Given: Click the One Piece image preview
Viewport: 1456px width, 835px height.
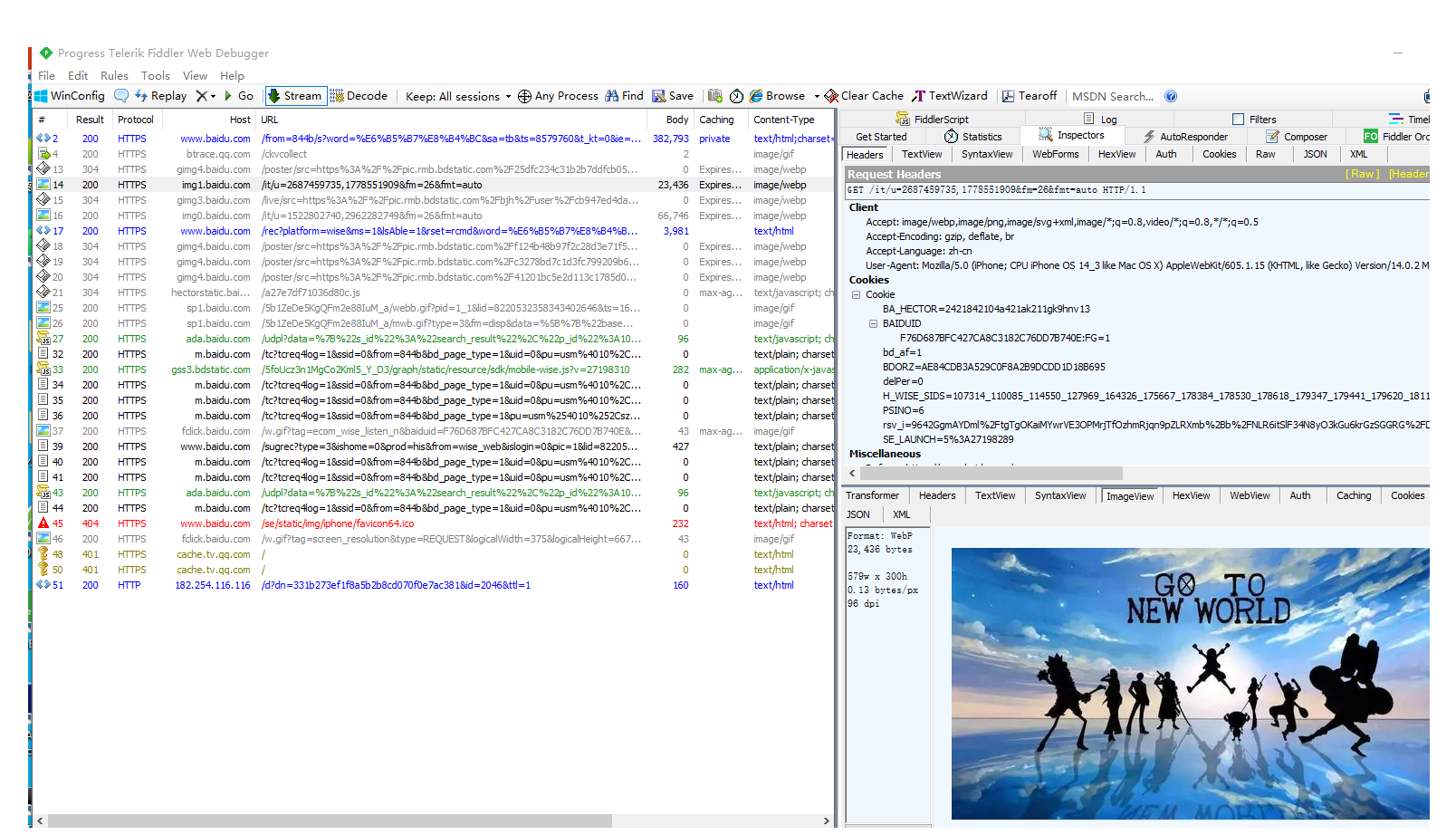Looking at the screenshot, I should click(x=1190, y=683).
